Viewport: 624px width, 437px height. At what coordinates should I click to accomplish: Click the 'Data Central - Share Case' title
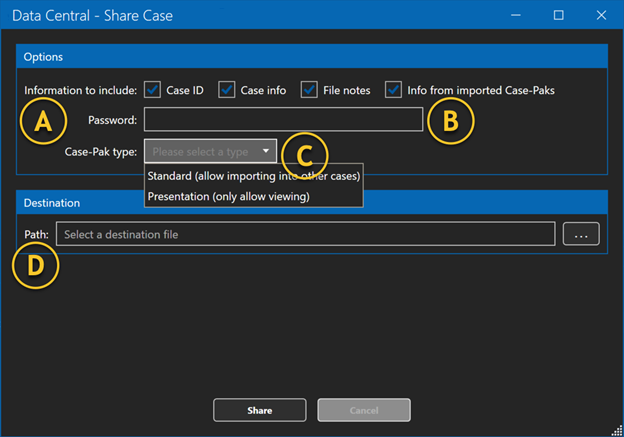point(92,16)
